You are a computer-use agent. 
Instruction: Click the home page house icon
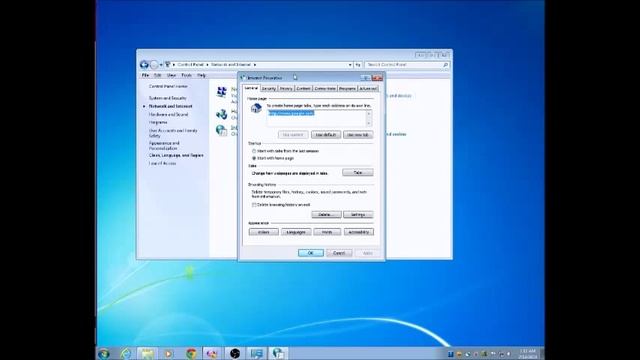tap(256, 109)
